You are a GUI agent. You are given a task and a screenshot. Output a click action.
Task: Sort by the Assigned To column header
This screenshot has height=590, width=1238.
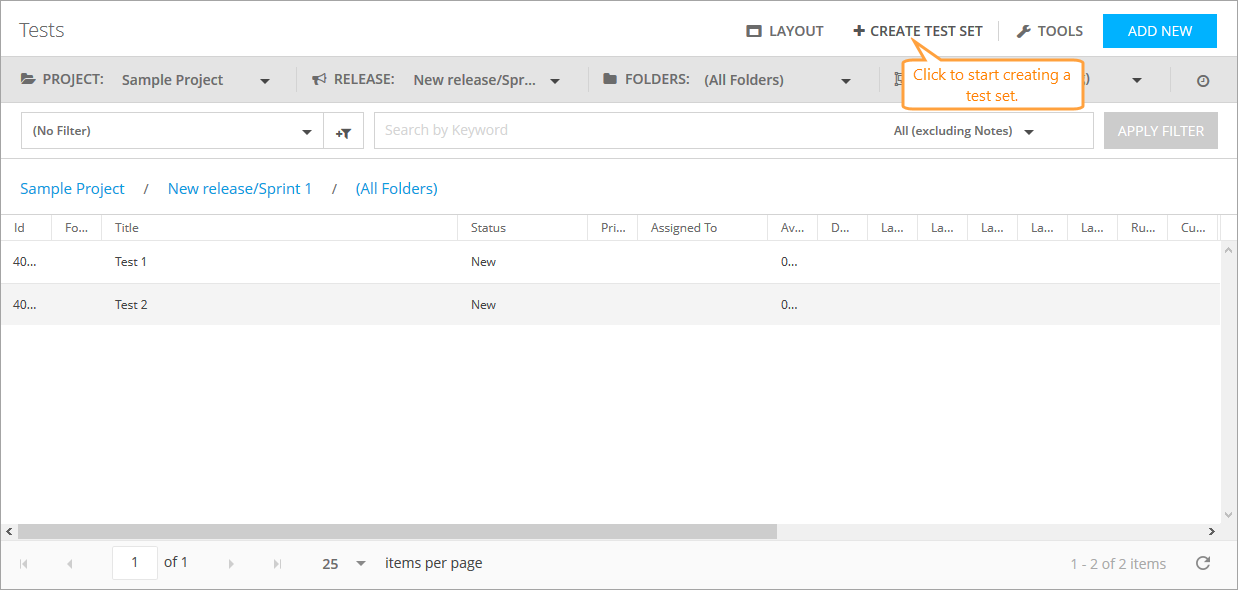point(702,228)
